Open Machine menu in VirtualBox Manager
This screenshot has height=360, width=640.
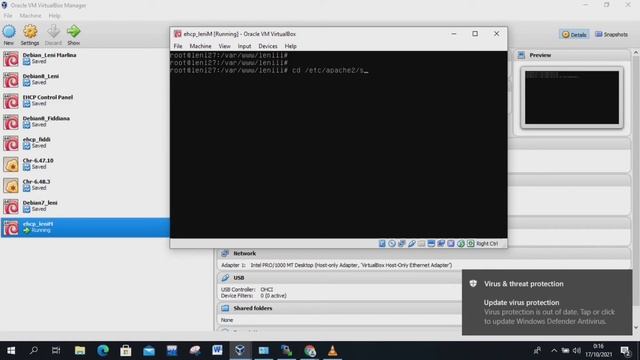(x=31, y=16)
